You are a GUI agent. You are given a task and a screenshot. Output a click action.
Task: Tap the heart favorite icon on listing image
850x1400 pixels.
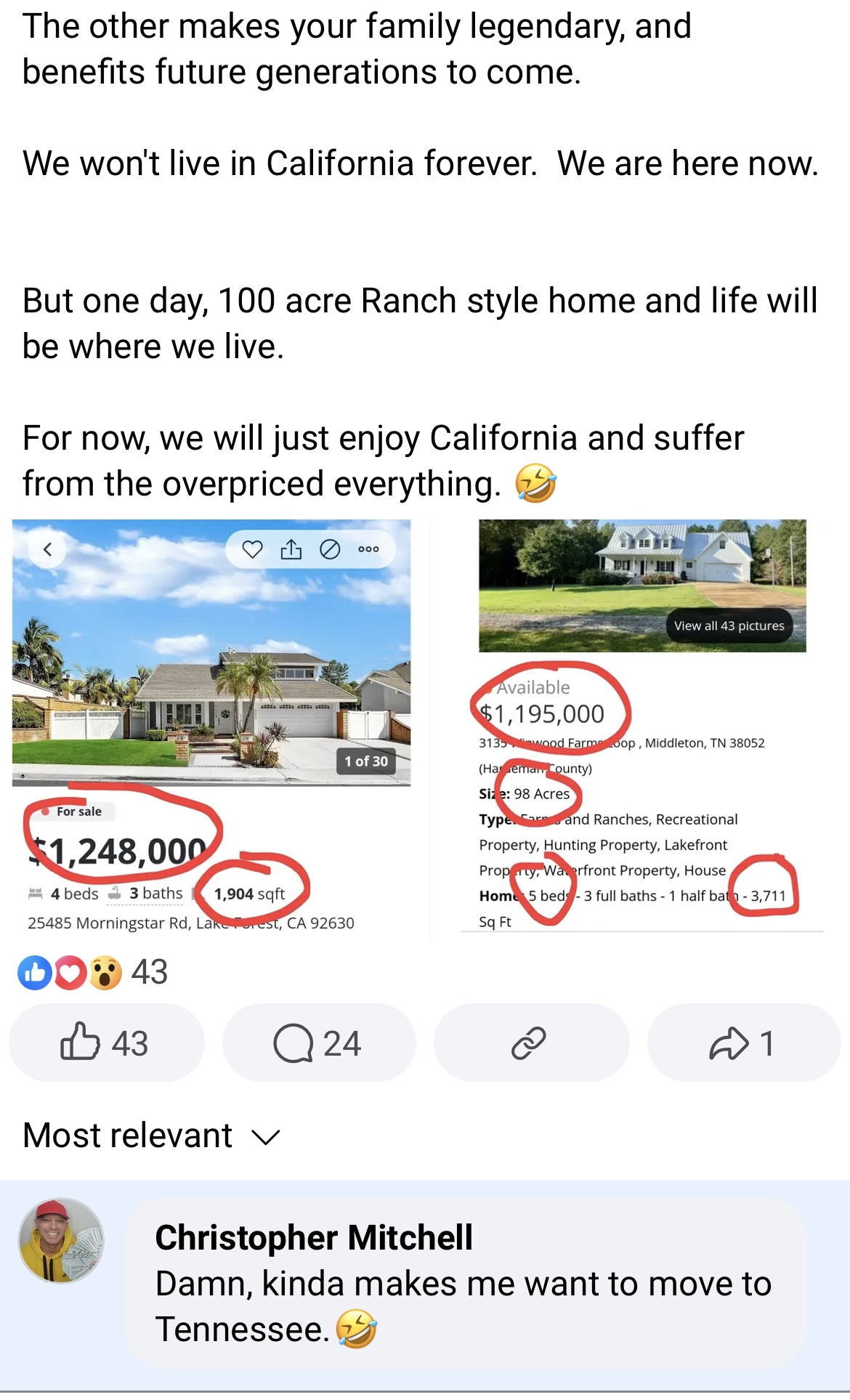click(252, 549)
